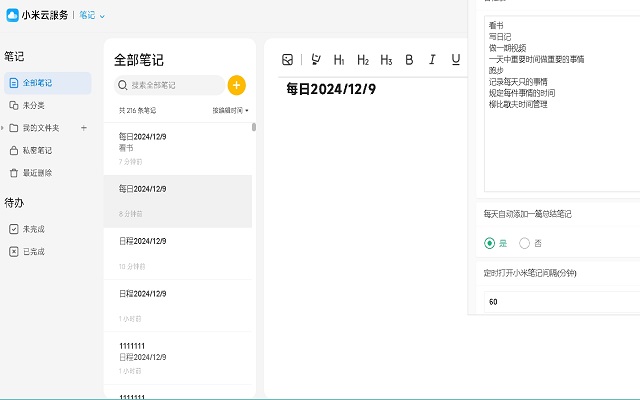Open the 按编辑时间 sort dropdown

230,110
